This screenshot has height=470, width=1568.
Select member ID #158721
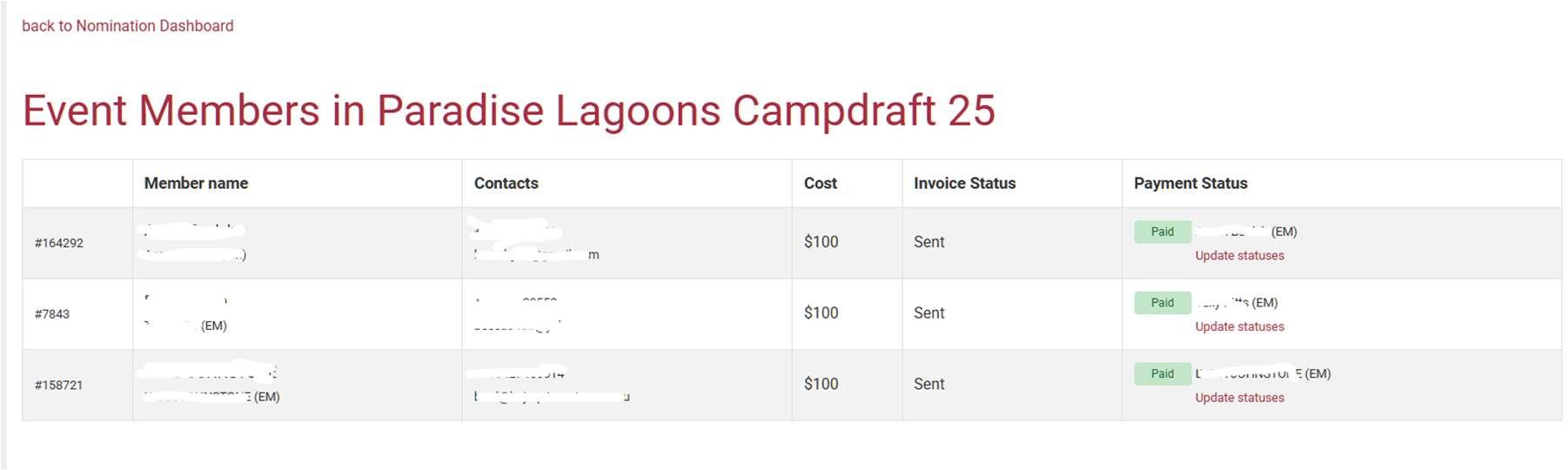click(x=59, y=385)
